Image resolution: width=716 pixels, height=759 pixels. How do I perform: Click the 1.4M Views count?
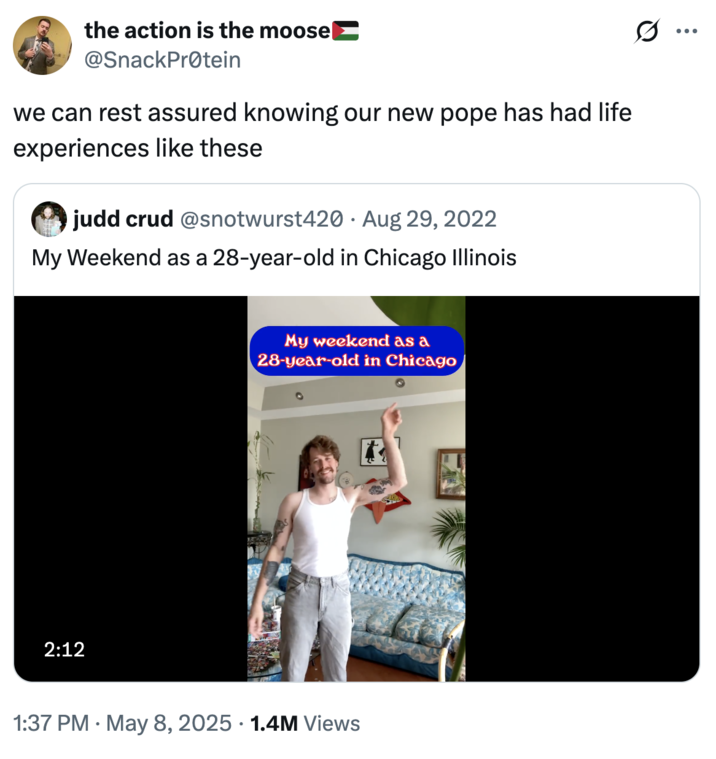[x=304, y=723]
